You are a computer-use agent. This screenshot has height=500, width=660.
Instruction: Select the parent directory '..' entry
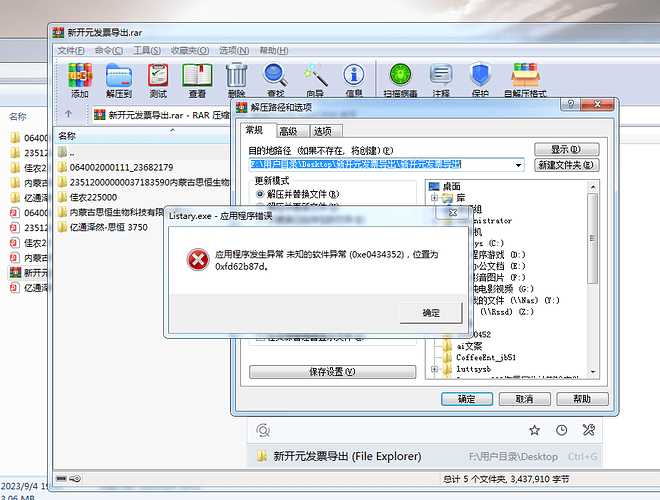pos(72,152)
